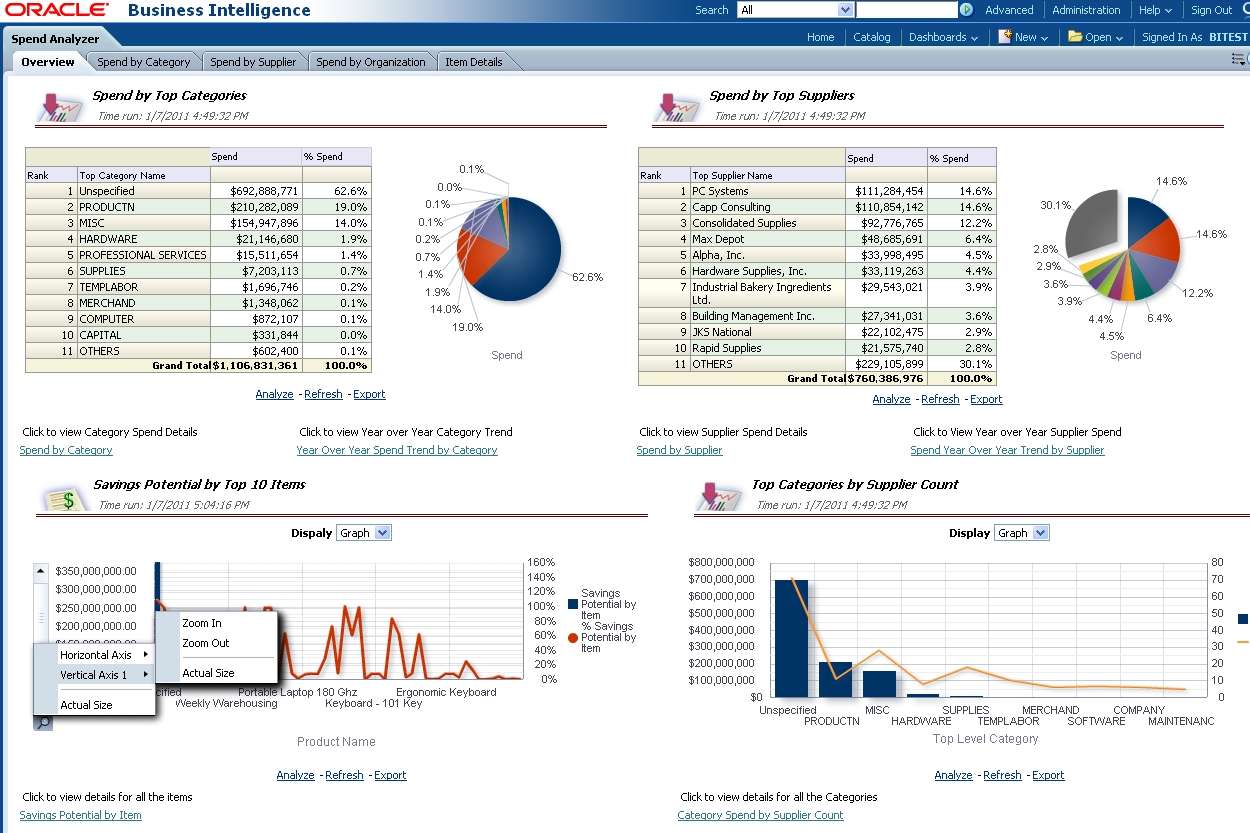Viewport: 1250px width, 833px height.
Task: Click Export under Savings Potential chart
Action: click(x=390, y=775)
